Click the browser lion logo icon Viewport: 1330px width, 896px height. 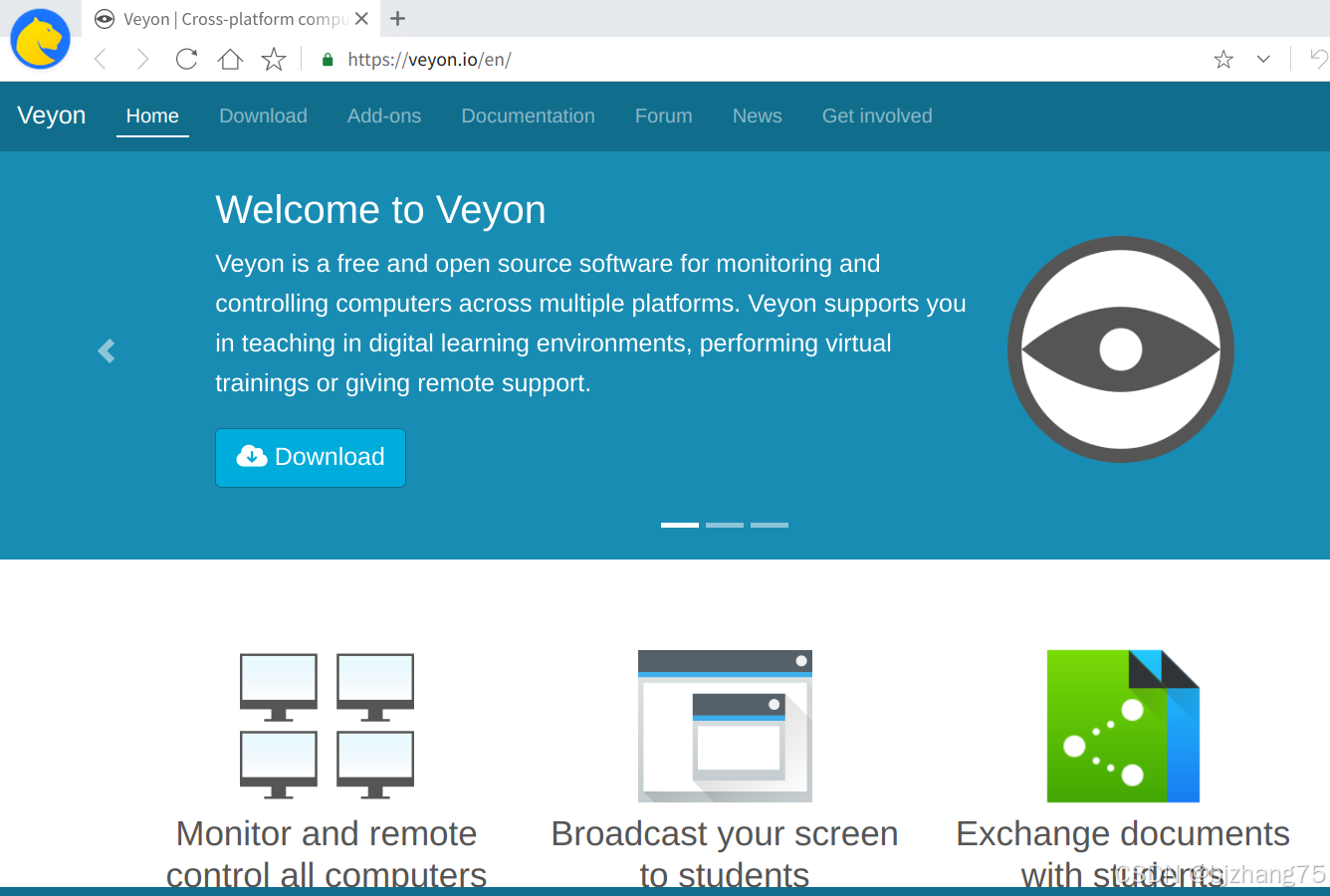click(40, 39)
